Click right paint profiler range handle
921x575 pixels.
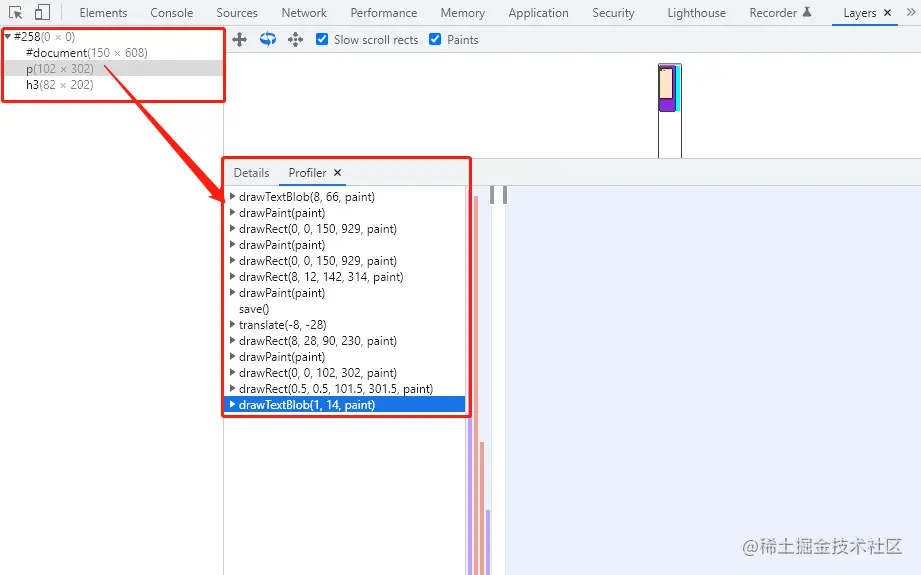(x=505, y=194)
